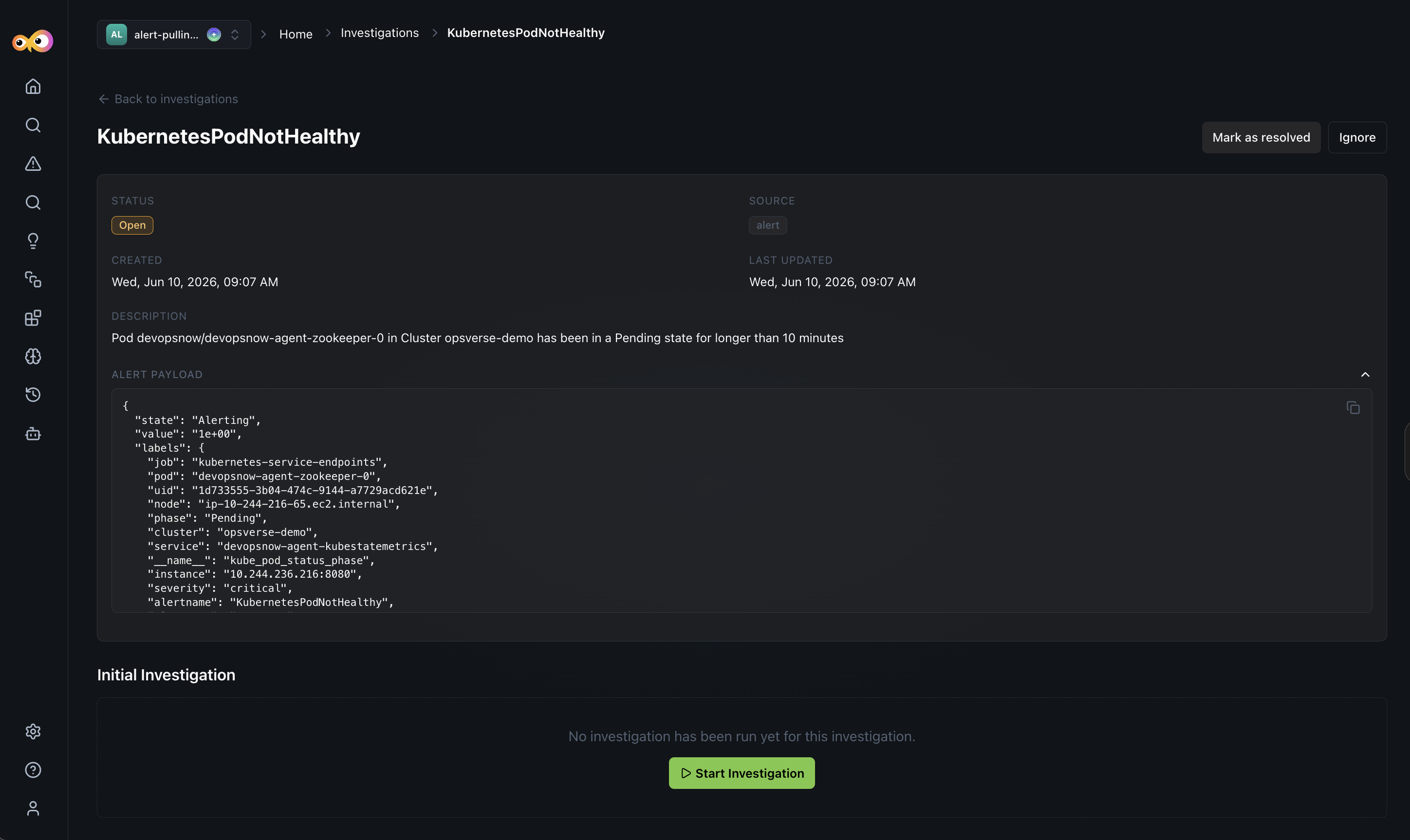Open the chained-squares workflows icon
The height and width of the screenshot is (840, 1410).
33,280
